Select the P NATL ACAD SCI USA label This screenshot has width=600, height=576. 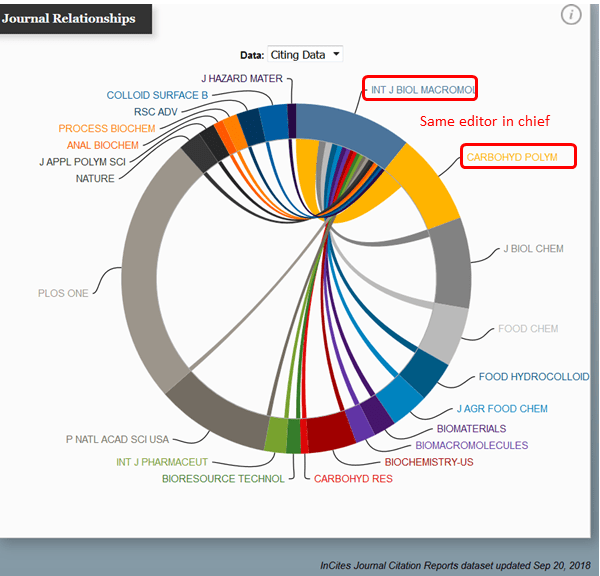pyautogui.click(x=118, y=439)
